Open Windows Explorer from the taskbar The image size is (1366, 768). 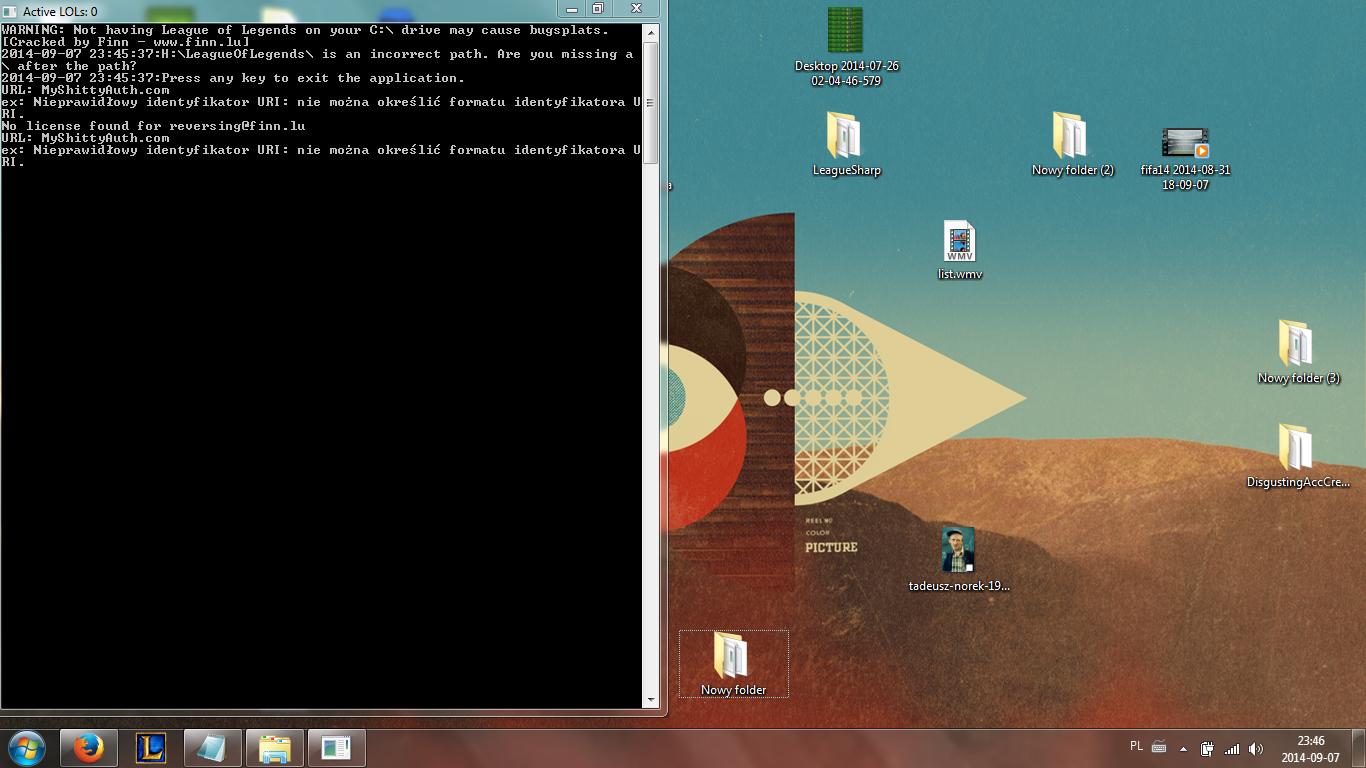point(275,748)
